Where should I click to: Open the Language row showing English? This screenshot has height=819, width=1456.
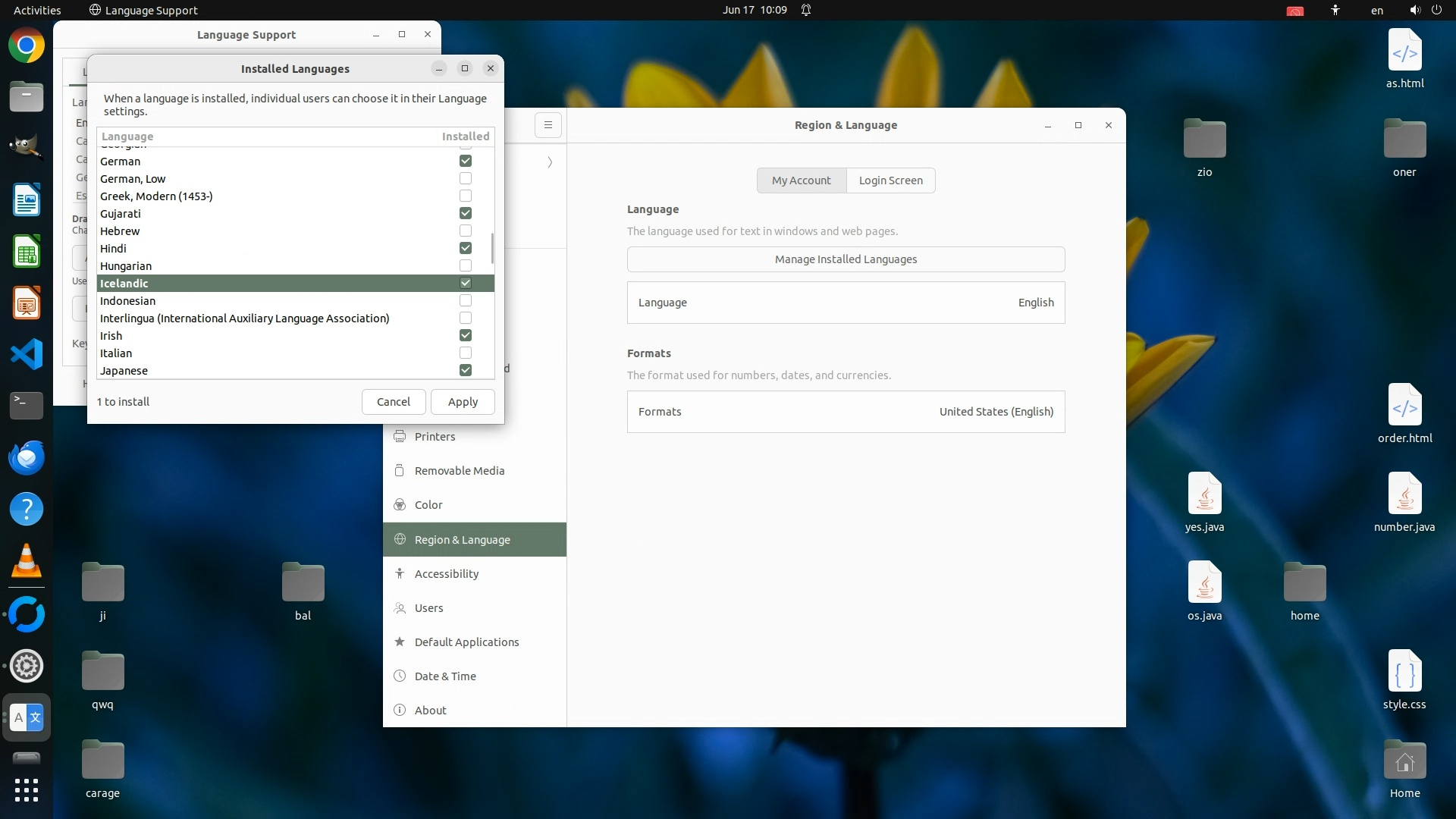pyautogui.click(x=846, y=303)
